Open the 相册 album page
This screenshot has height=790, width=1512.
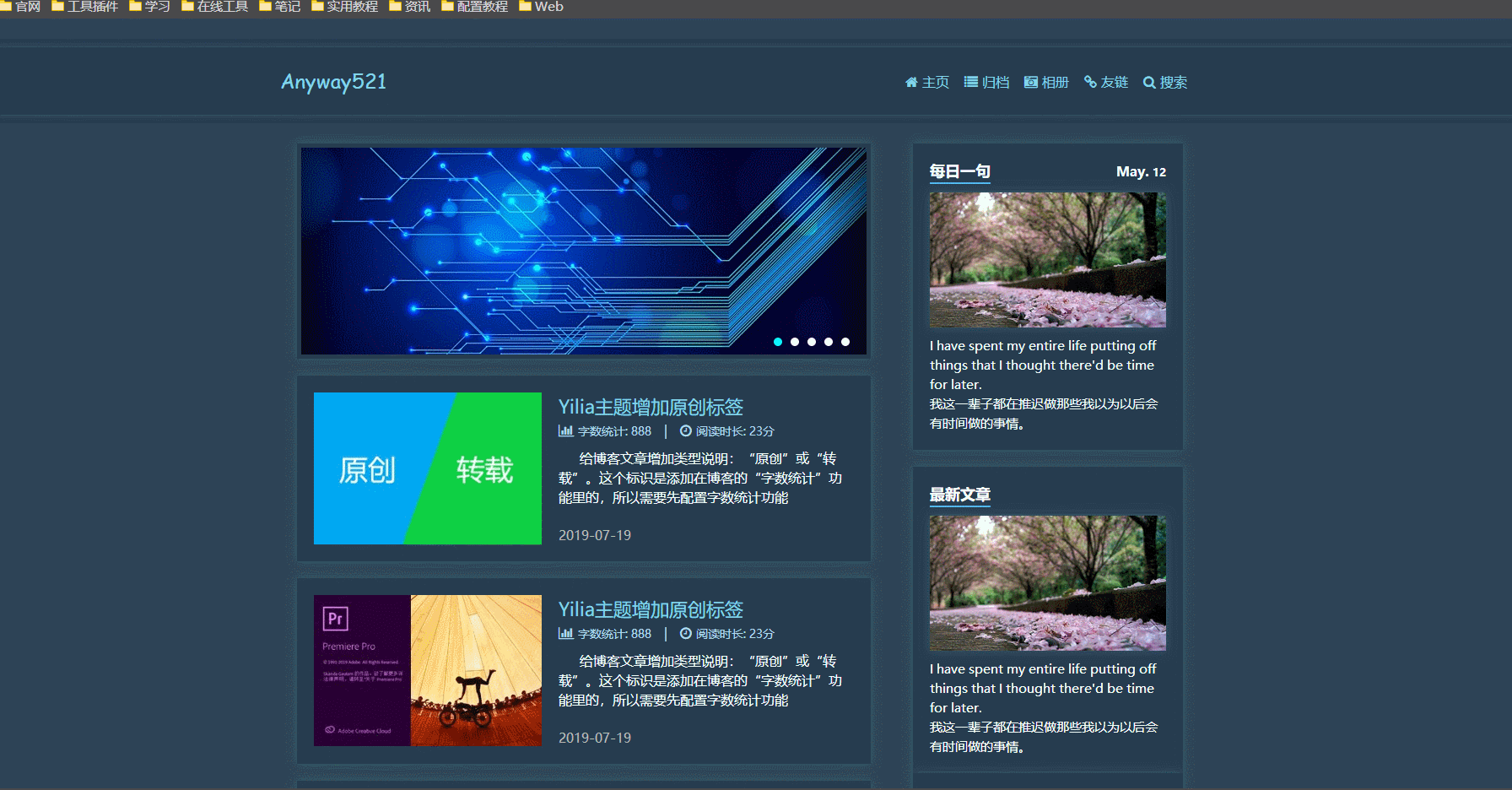(x=1056, y=82)
